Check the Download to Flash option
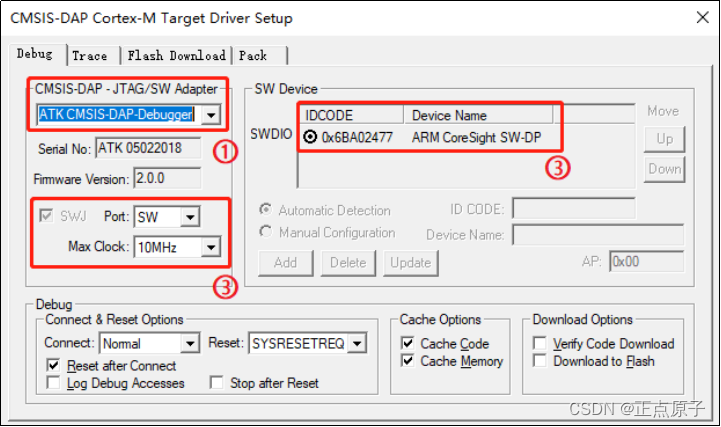 coord(540,361)
